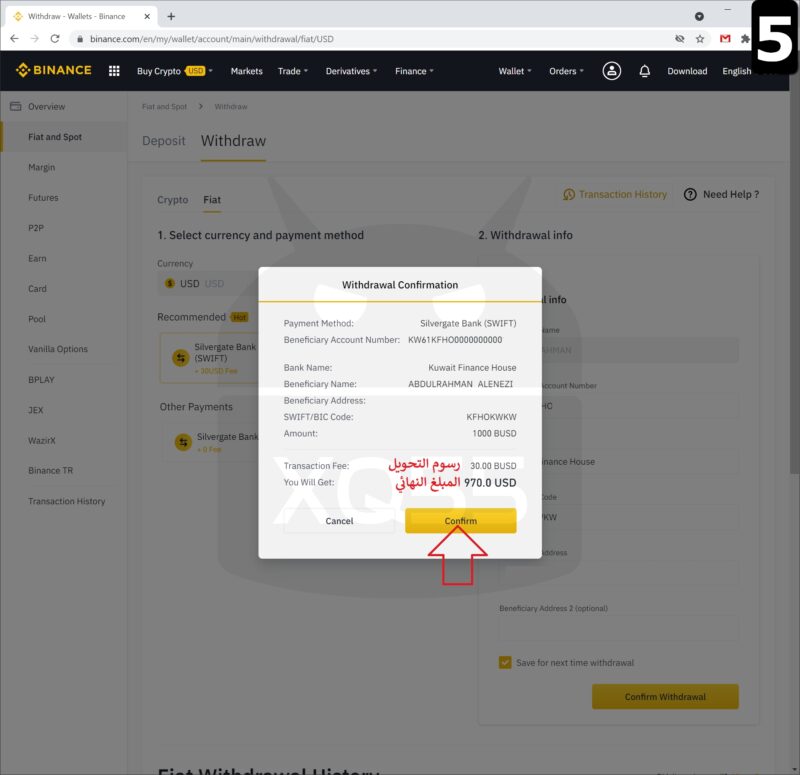This screenshot has width=800, height=775.
Task: Click the Need Help question icon
Action: click(x=690, y=195)
